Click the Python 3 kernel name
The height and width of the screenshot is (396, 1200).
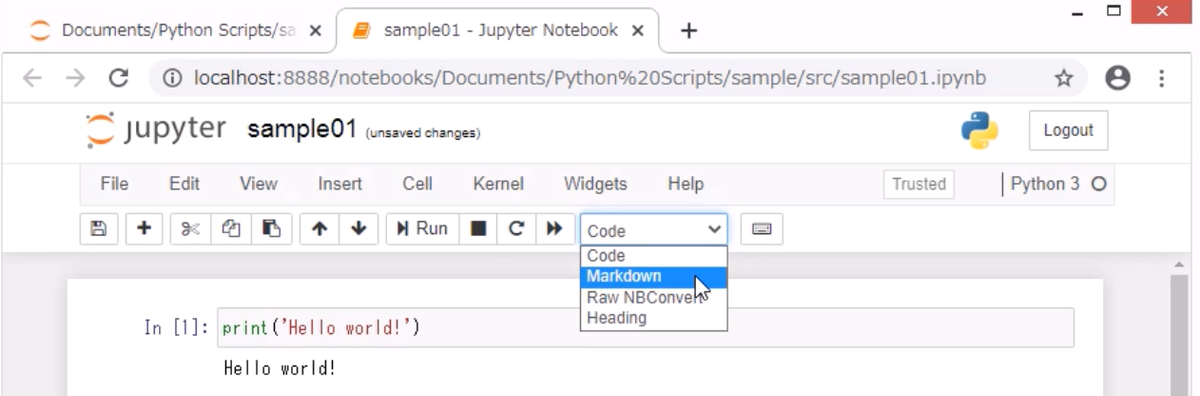point(1045,184)
